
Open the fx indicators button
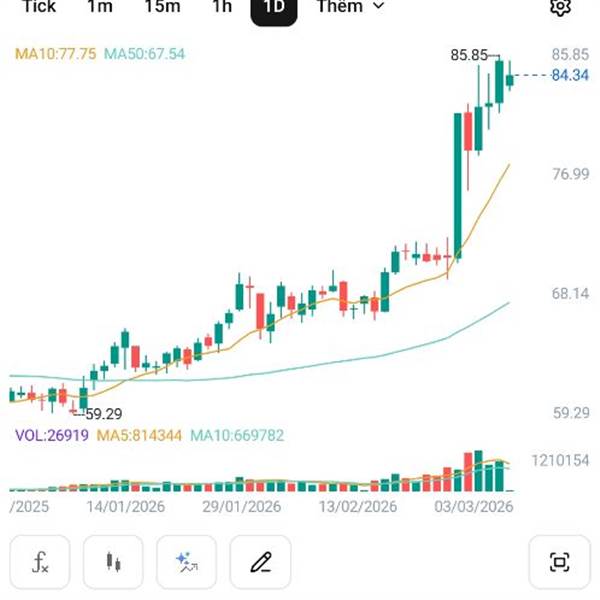[x=40, y=562]
